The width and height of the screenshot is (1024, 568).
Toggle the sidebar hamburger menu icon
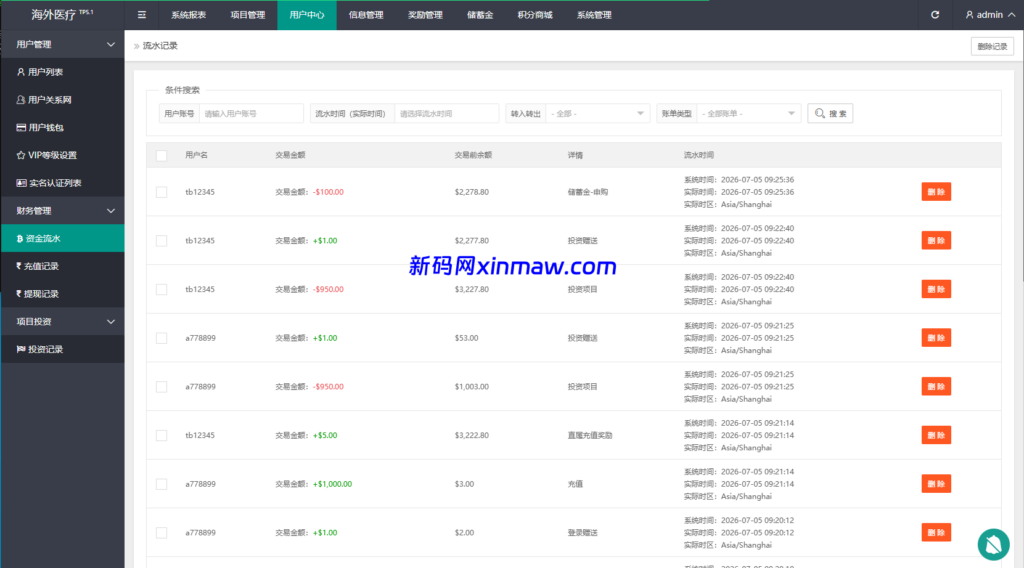tap(142, 15)
